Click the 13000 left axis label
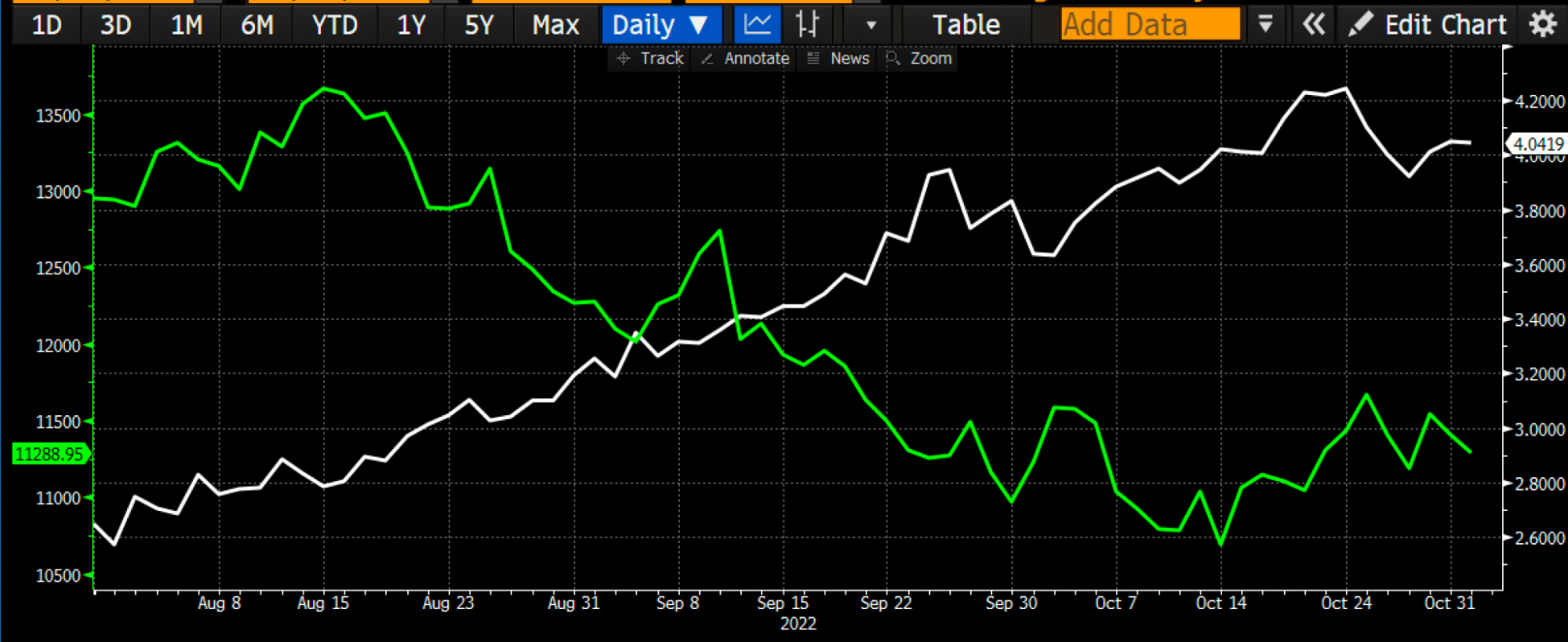The image size is (1568, 642). click(x=58, y=192)
